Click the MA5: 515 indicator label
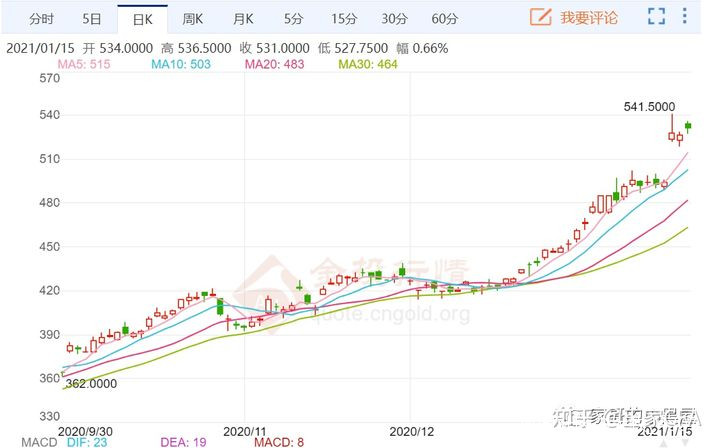 [x=84, y=64]
